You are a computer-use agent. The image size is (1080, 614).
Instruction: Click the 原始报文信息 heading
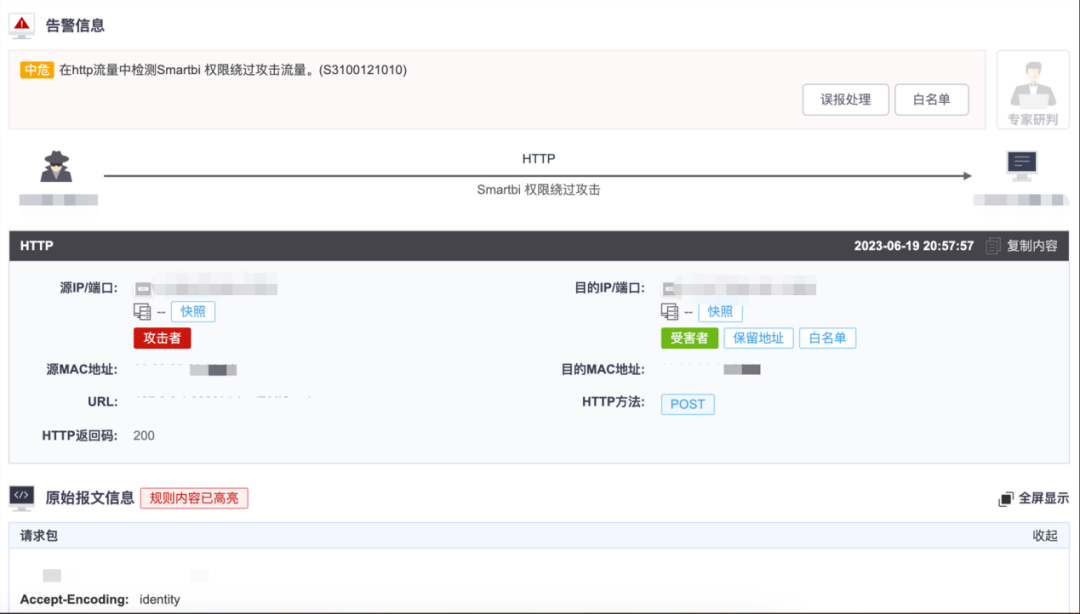90,498
